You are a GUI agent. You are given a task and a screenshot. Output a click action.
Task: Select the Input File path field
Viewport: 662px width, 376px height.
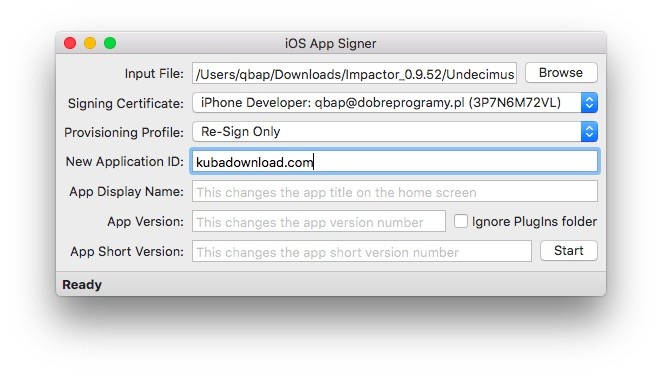pyautogui.click(x=354, y=73)
